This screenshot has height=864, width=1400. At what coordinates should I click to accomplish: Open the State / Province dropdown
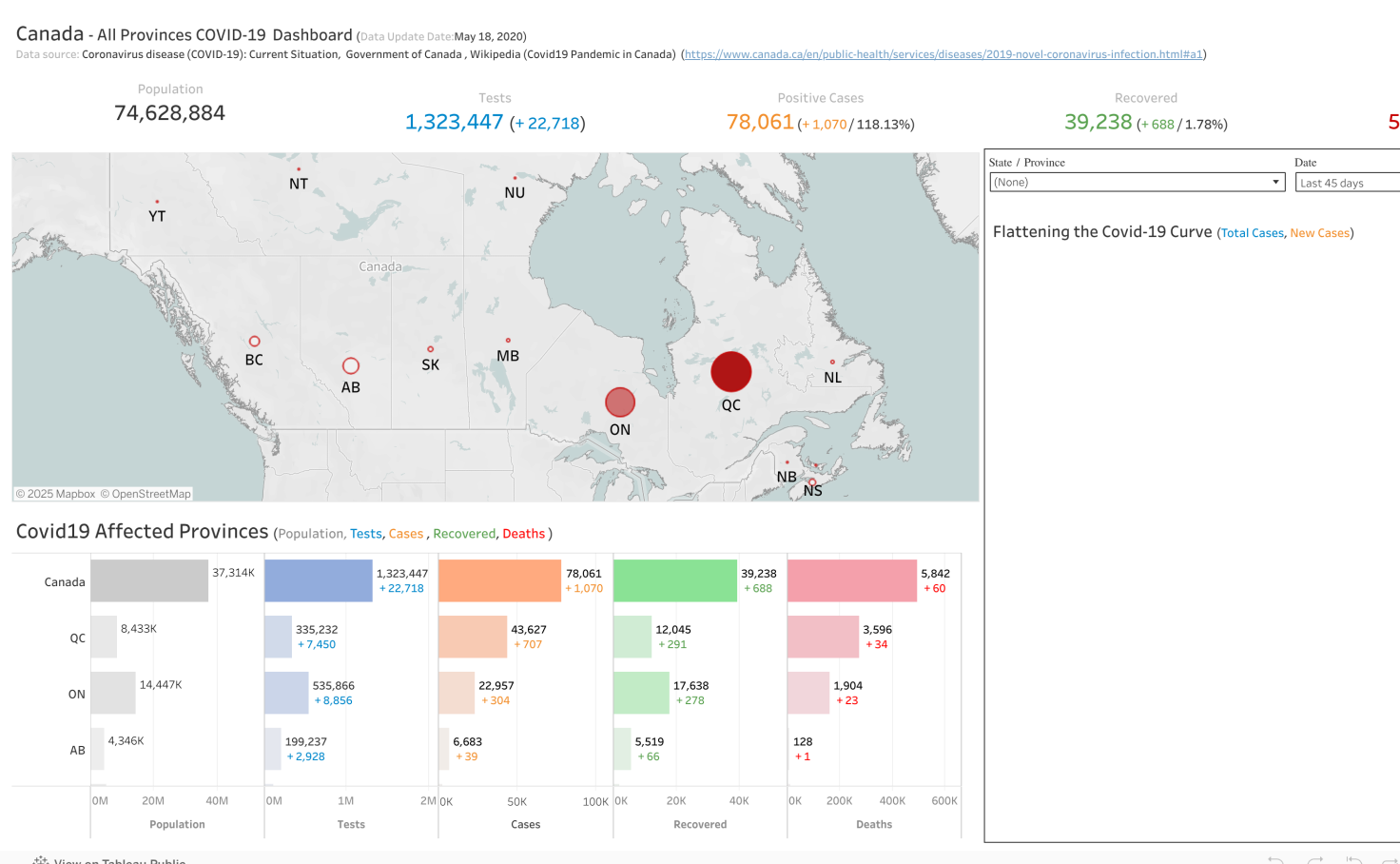coord(1137,183)
